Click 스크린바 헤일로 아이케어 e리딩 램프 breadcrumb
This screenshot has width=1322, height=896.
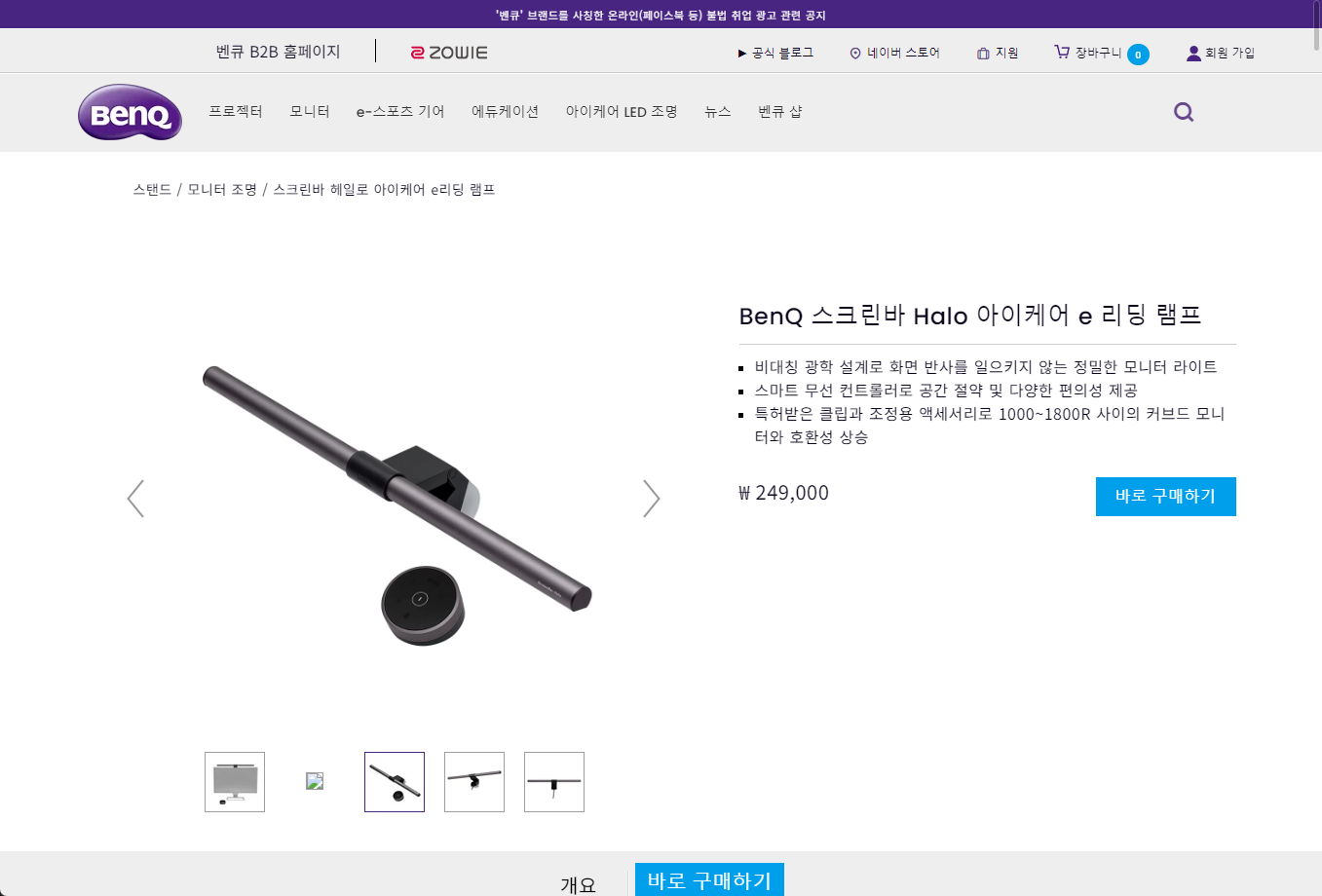point(384,190)
